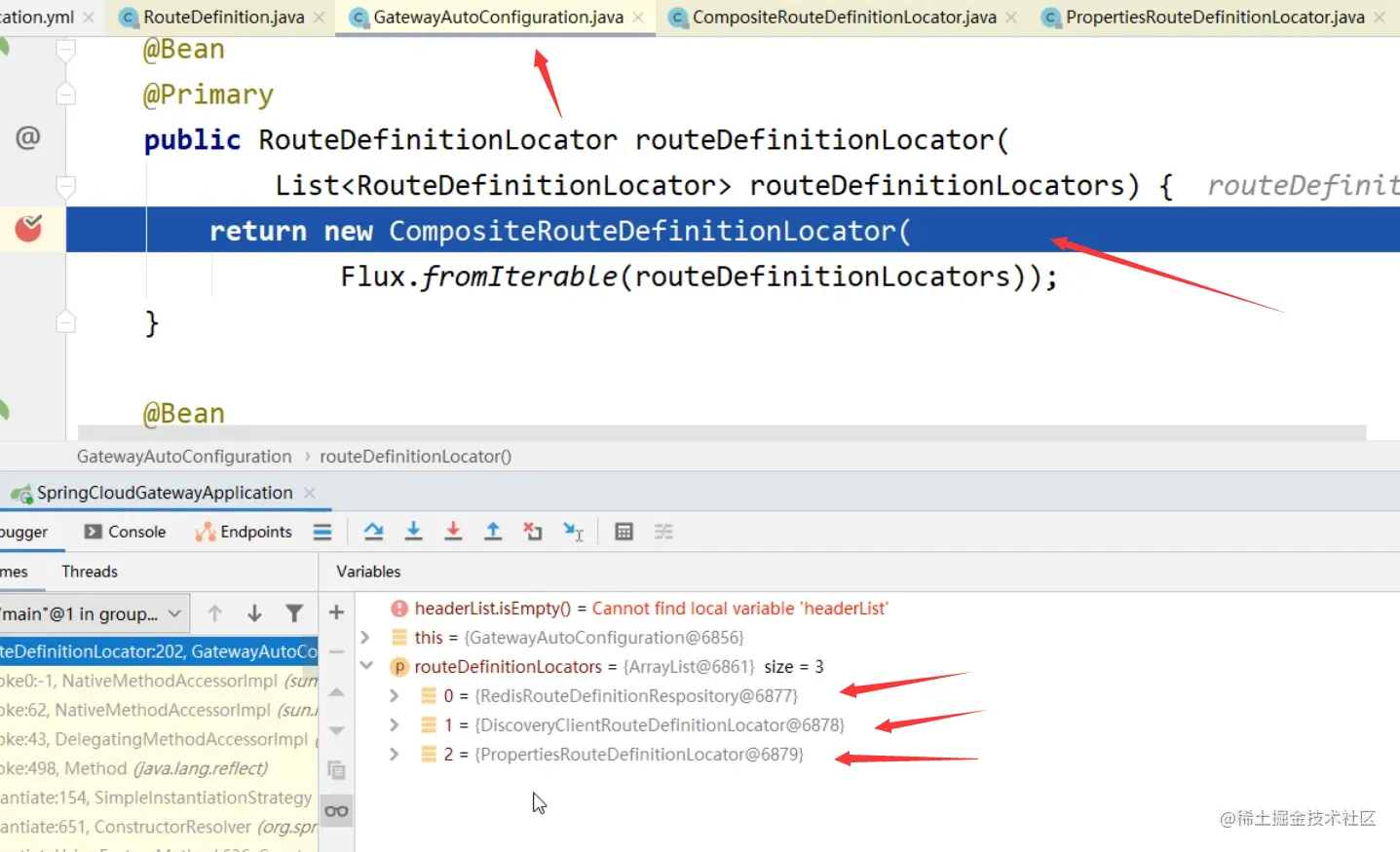
Task: Open the debugger layout settings icon
Action: pos(322,532)
